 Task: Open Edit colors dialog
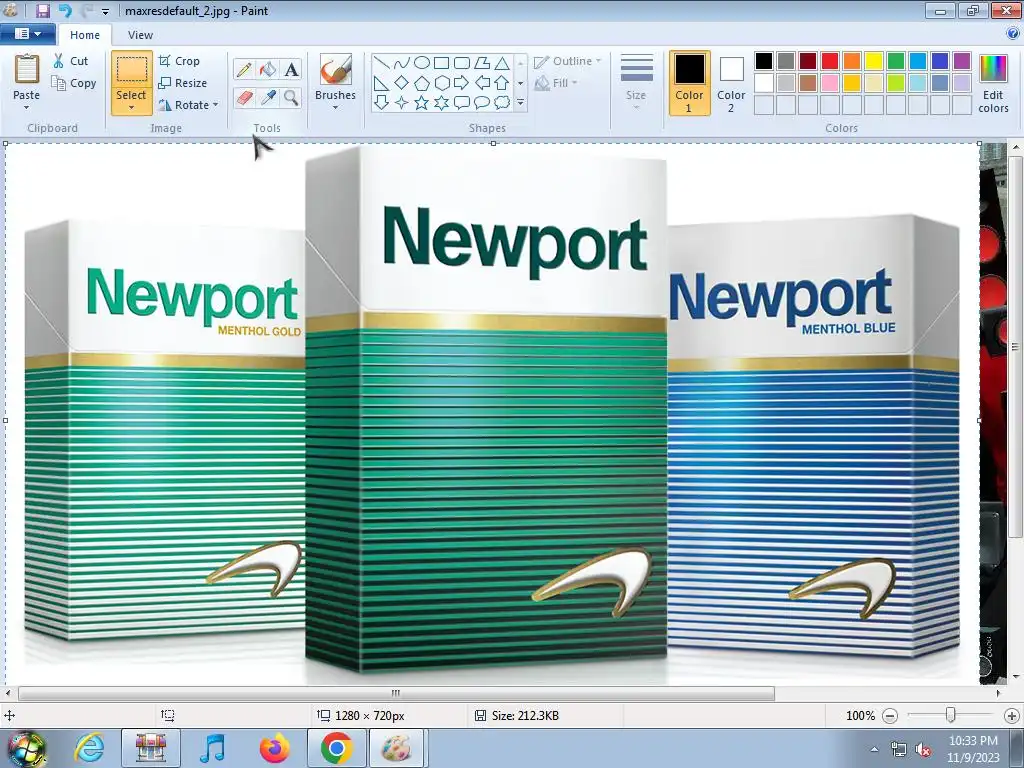(x=993, y=83)
